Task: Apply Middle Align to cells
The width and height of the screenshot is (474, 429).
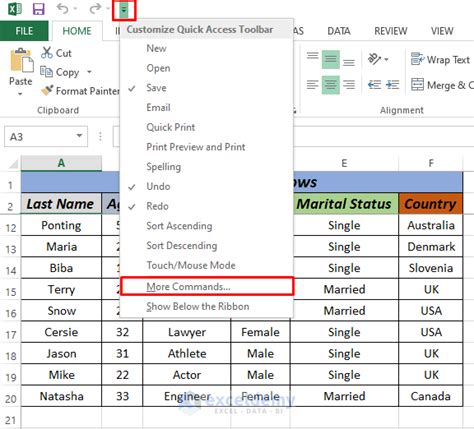Action: pyautogui.click(x=331, y=60)
